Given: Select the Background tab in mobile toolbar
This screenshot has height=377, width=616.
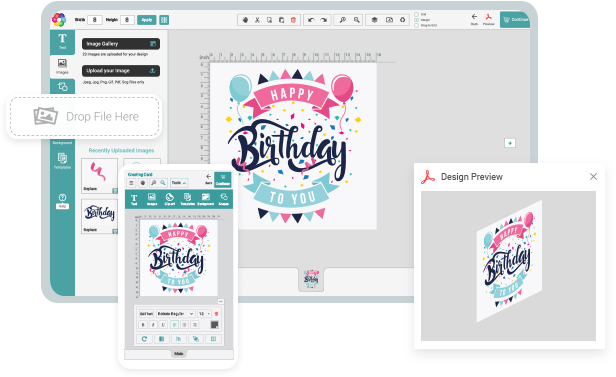Looking at the screenshot, I should [x=205, y=199].
